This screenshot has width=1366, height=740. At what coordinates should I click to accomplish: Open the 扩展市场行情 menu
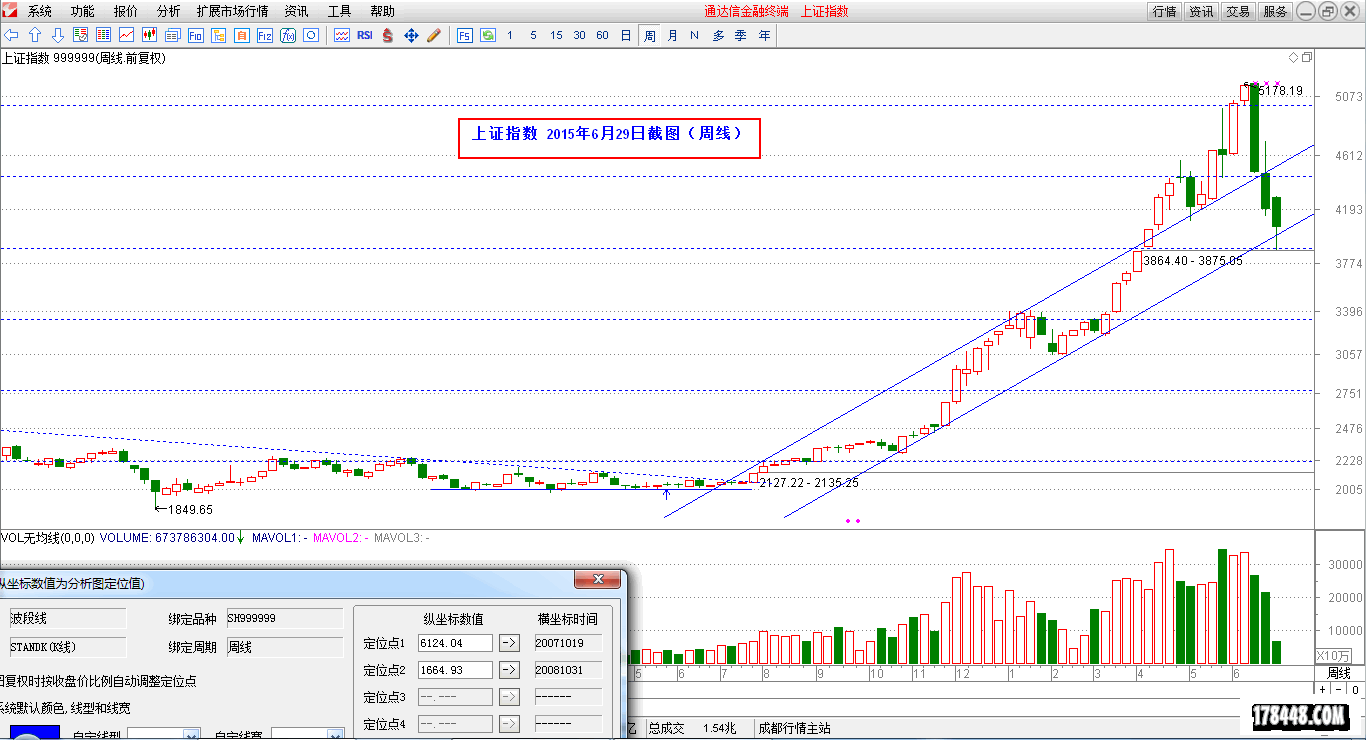(x=233, y=11)
